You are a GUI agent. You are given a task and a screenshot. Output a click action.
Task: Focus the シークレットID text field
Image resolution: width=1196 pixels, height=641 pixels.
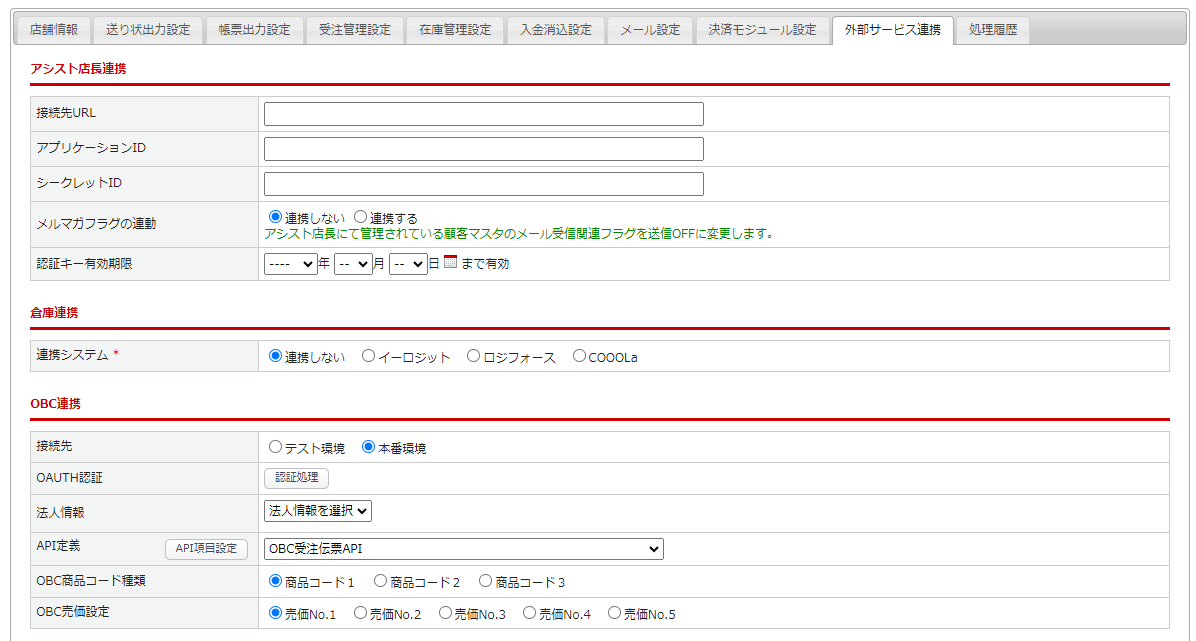(483, 184)
